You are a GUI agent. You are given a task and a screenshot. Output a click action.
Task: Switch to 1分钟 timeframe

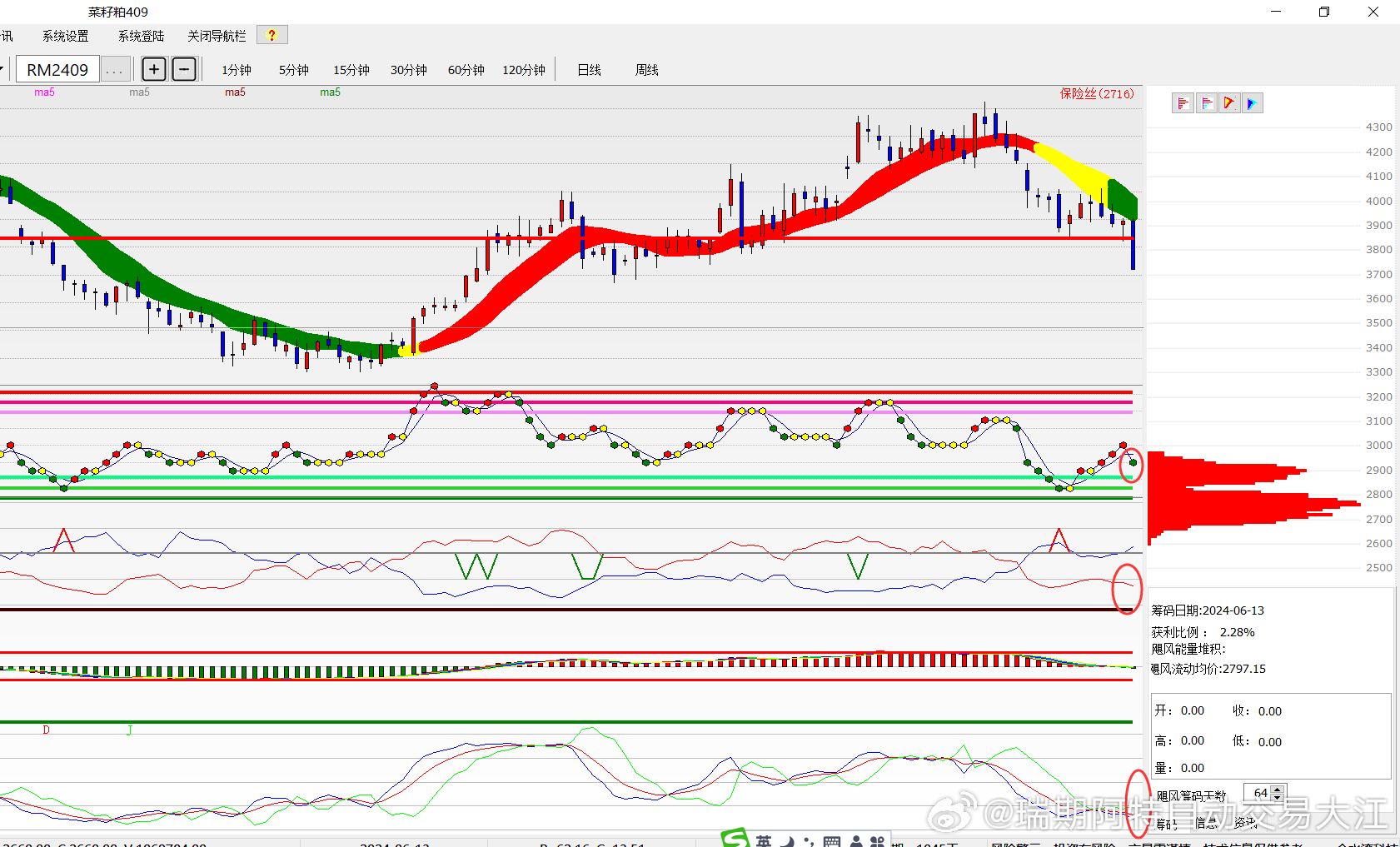237,70
